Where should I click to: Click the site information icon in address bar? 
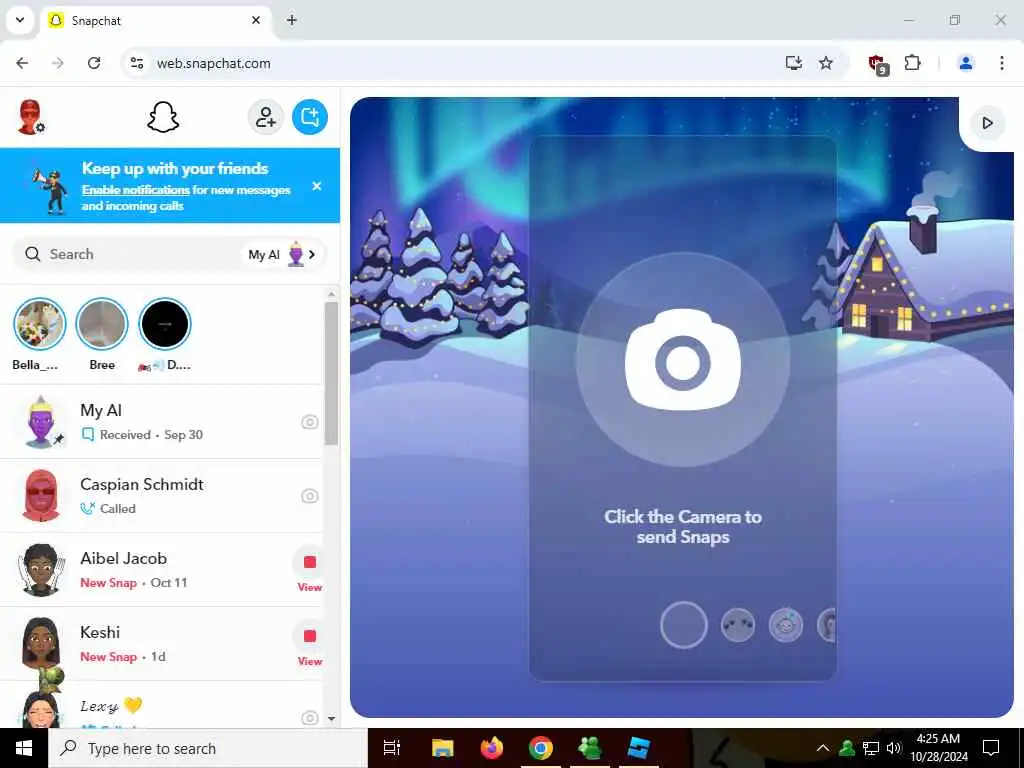point(136,63)
